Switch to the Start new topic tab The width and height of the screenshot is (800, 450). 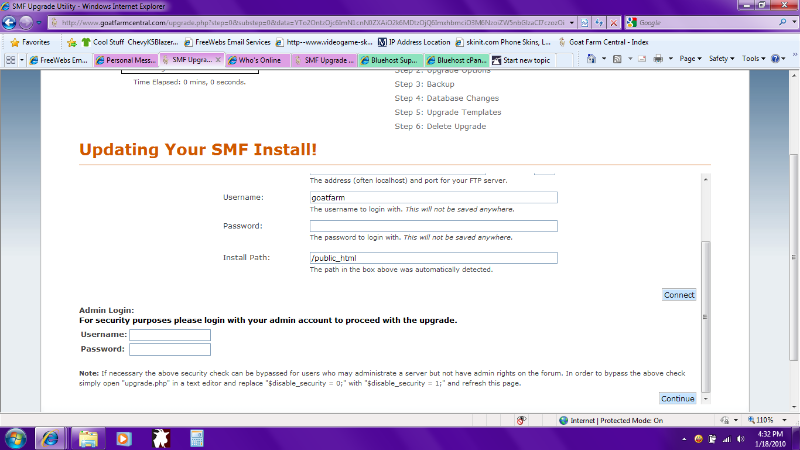point(522,60)
